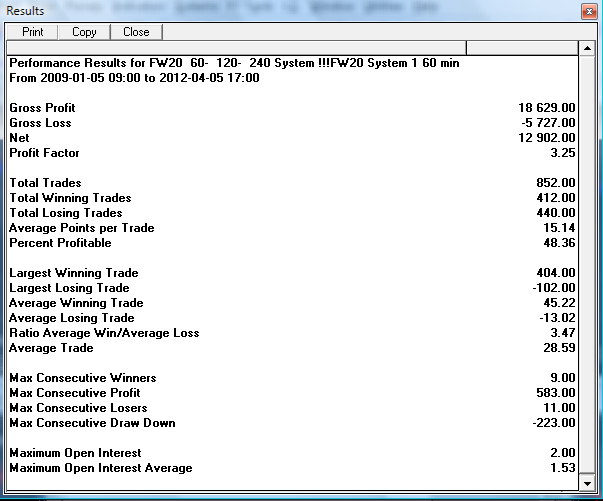The image size is (603, 501).
Task: Click the vertical scrollbar track
Action: click(x=588, y=300)
